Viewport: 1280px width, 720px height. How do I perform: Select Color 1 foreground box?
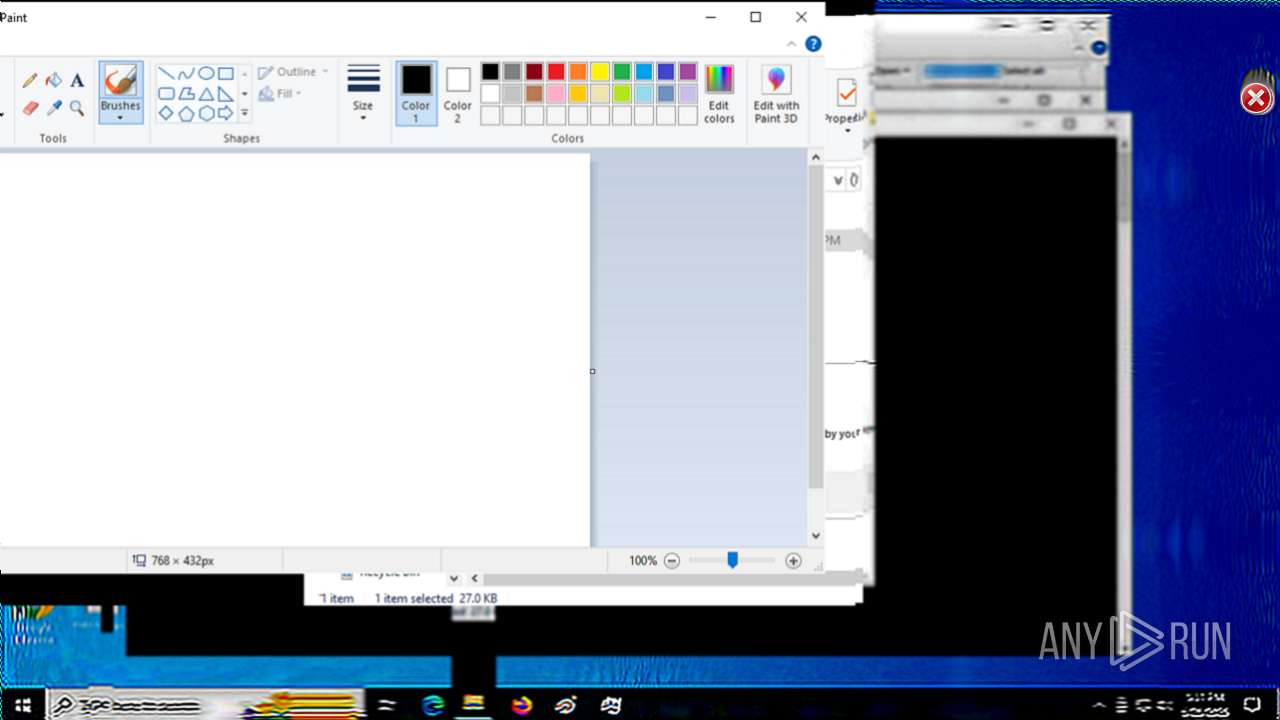coord(416,94)
